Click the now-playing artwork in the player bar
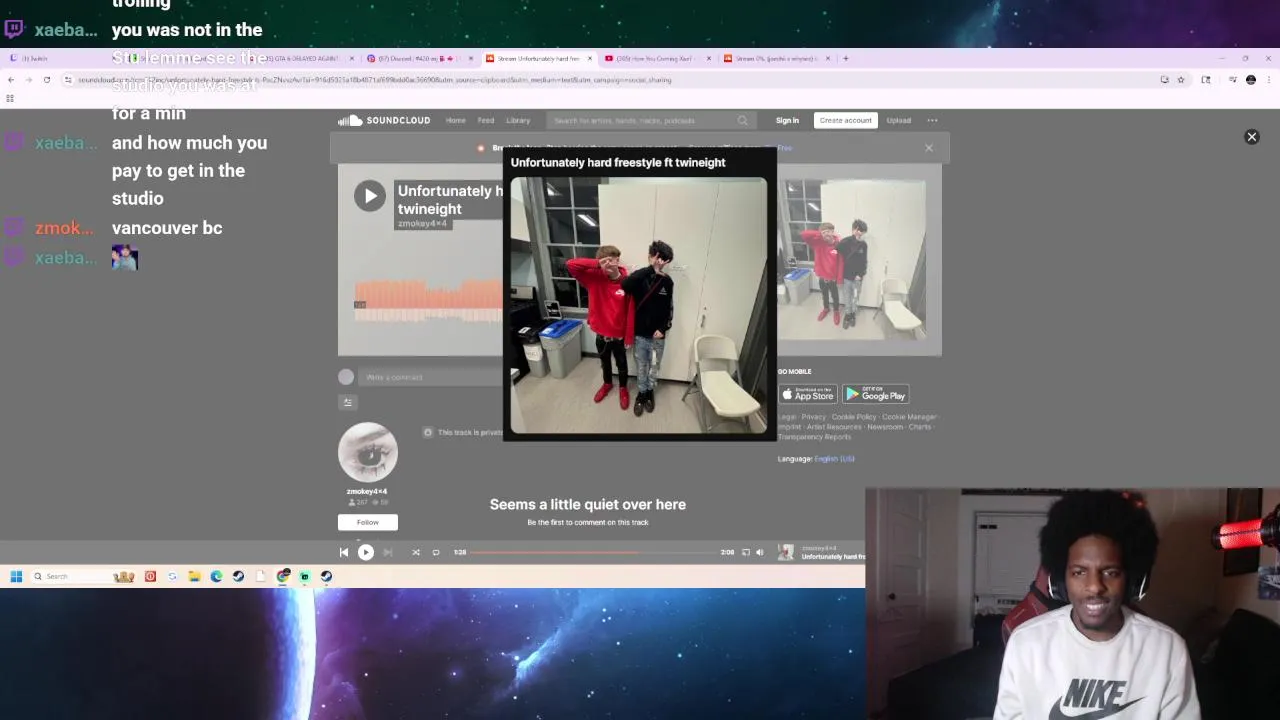 [786, 552]
